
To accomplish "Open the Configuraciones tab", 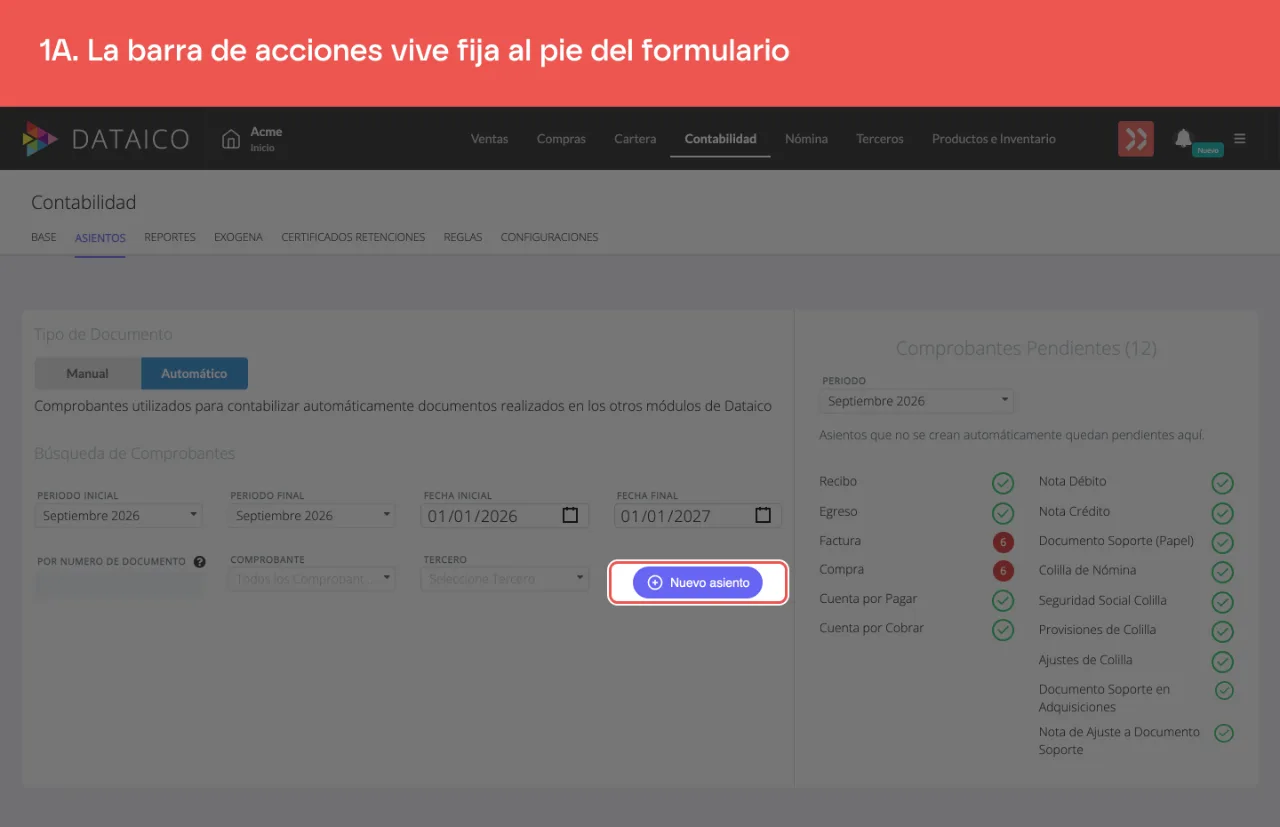I will [549, 237].
